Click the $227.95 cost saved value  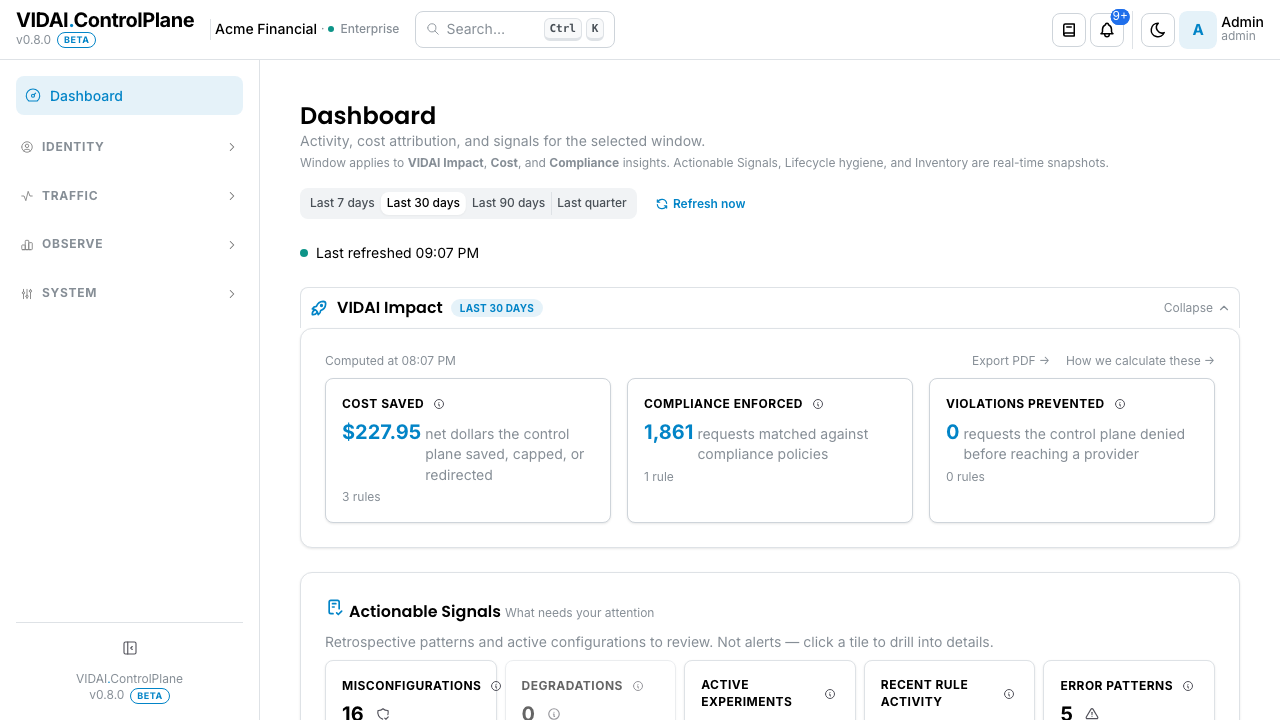(381, 432)
